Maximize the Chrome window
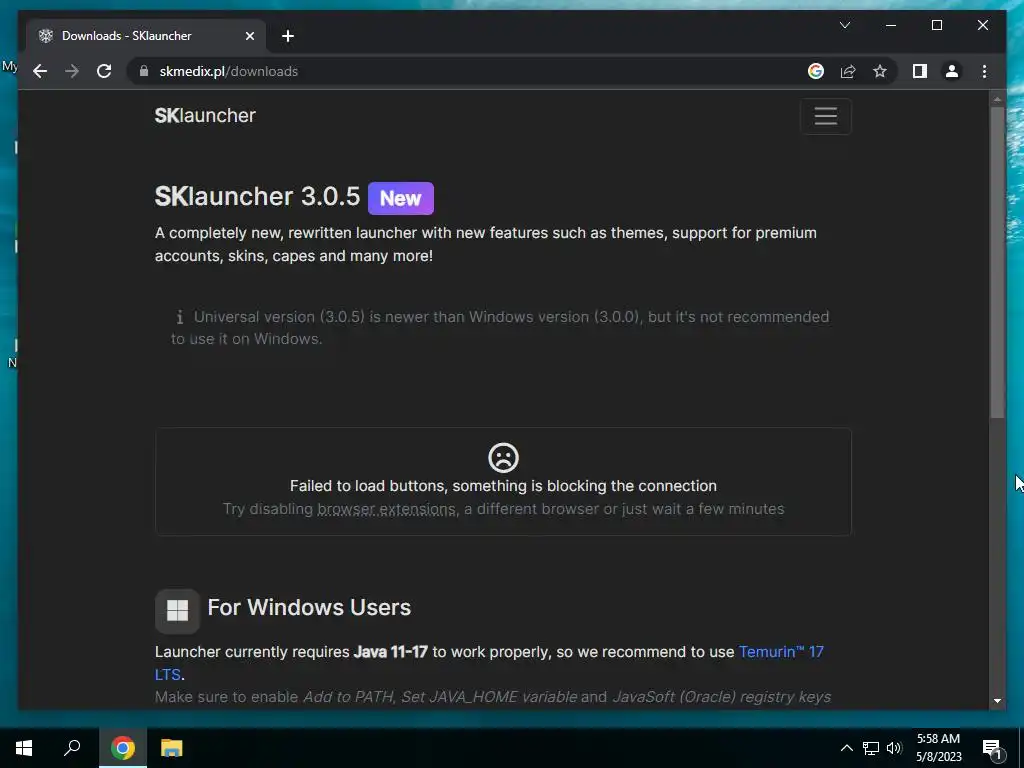This screenshot has height=768, width=1024. tap(936, 25)
